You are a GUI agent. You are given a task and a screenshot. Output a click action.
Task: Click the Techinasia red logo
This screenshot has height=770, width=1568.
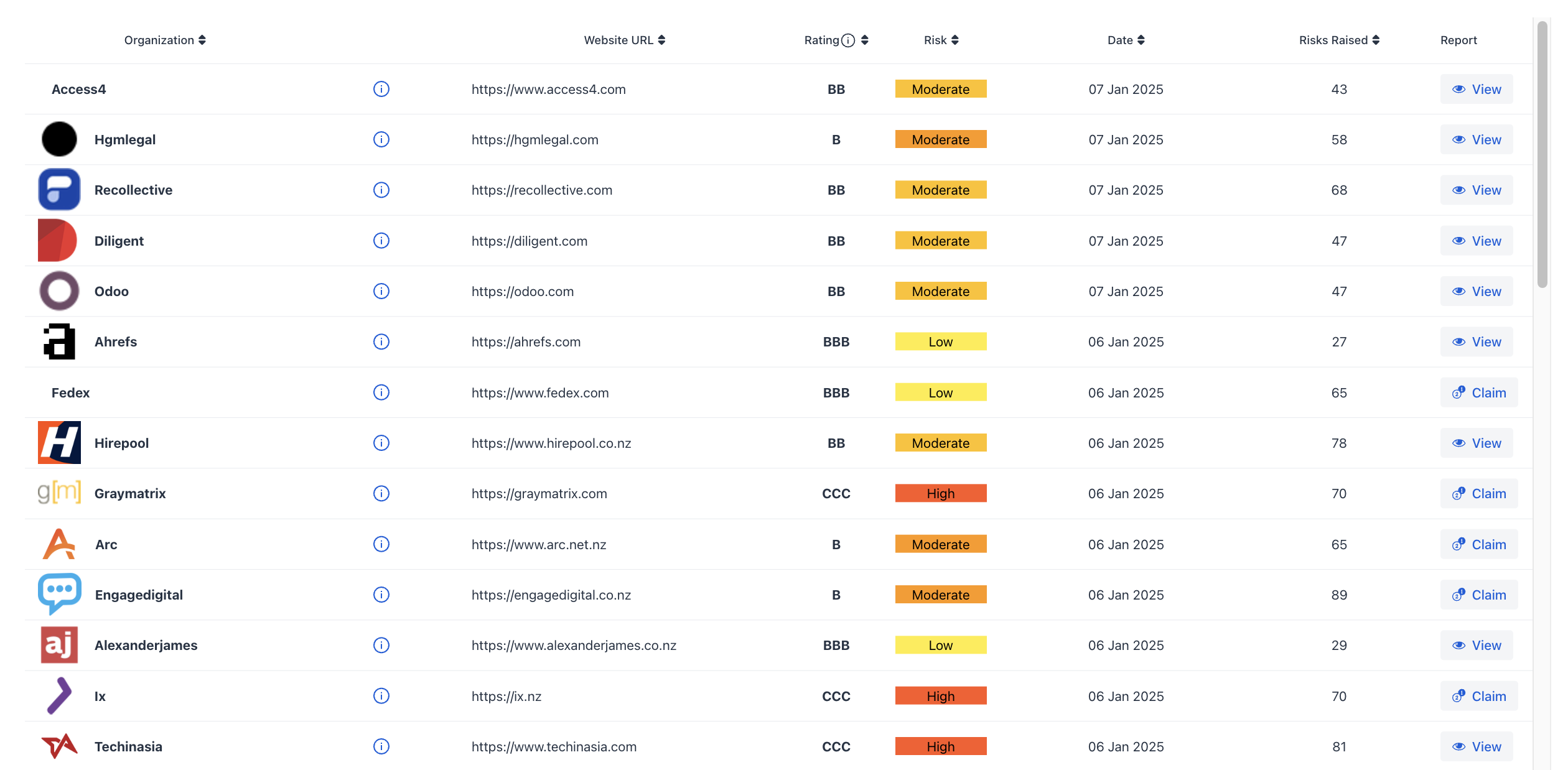coord(59,746)
